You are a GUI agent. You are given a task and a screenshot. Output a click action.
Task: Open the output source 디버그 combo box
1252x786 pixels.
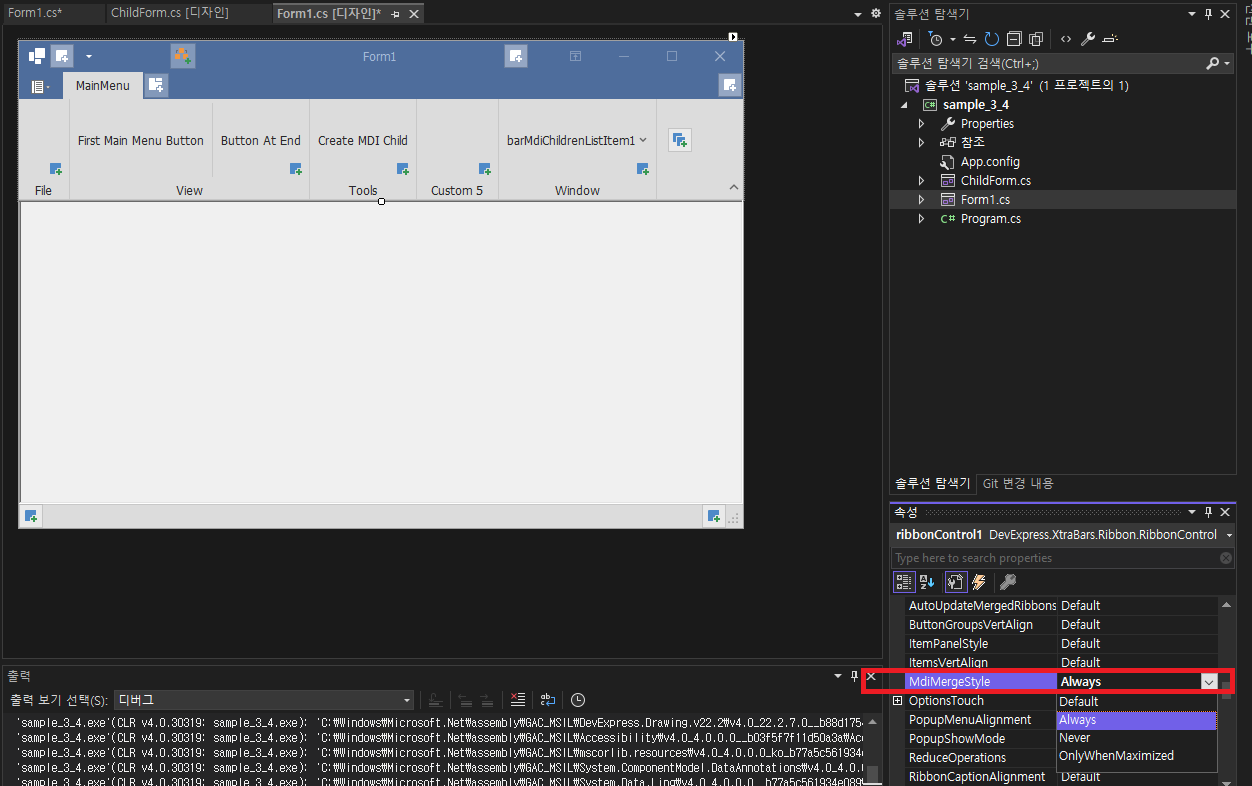click(264, 700)
